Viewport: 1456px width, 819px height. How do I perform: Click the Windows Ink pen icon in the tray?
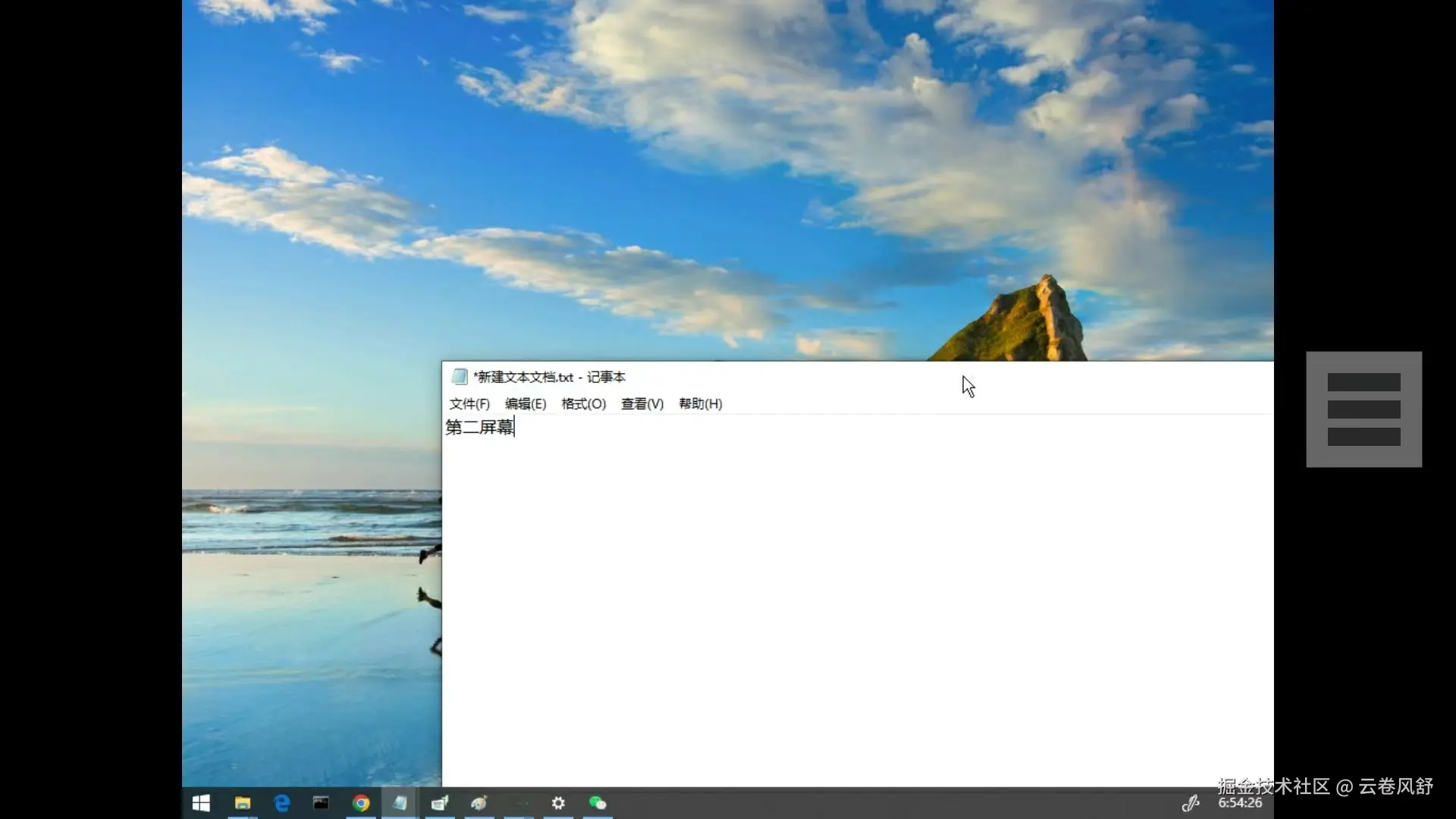tap(1191, 803)
